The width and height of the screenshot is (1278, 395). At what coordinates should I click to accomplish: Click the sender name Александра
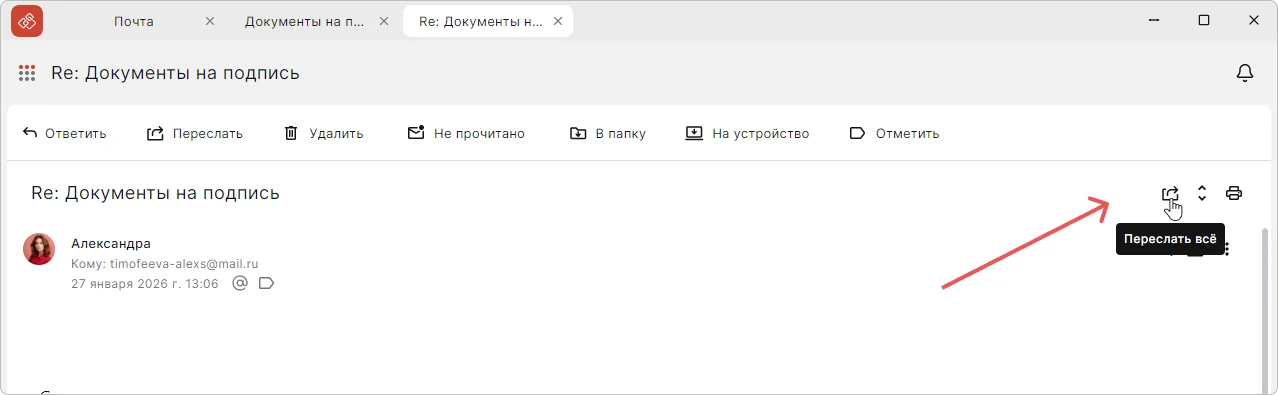pyautogui.click(x=111, y=243)
